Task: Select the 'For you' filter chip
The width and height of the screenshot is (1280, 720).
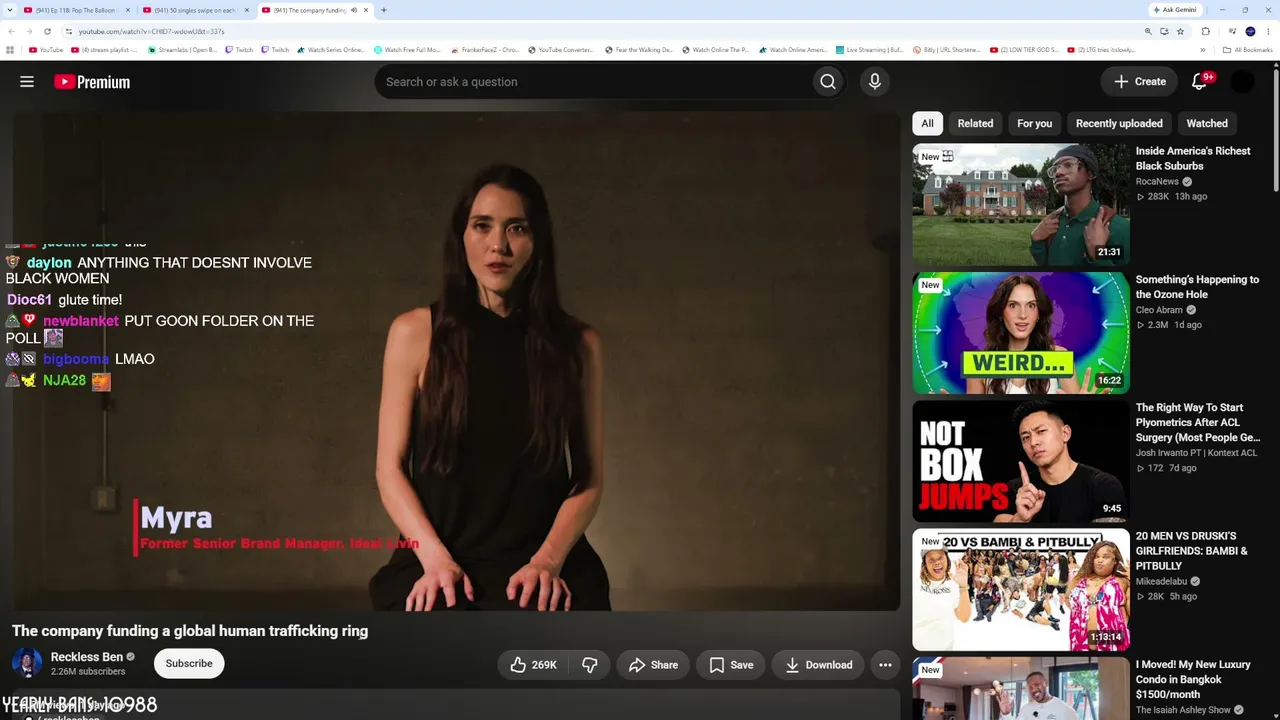Action: click(x=1034, y=123)
